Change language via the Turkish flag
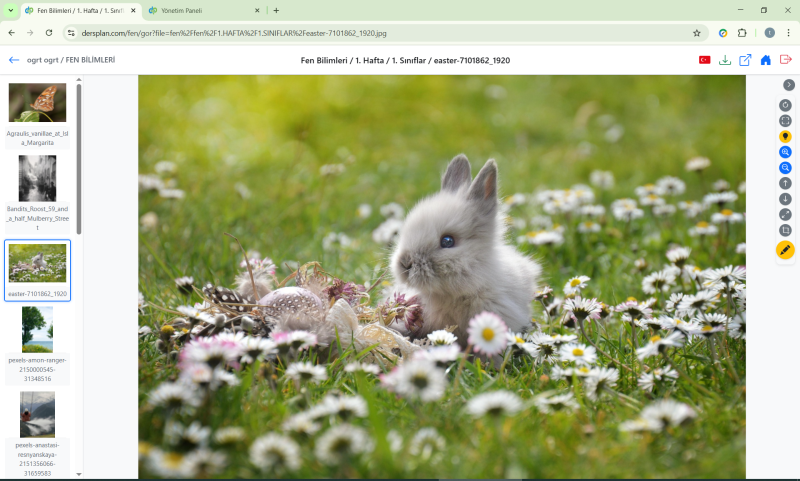Image resolution: width=800 pixels, height=481 pixels. point(704,60)
